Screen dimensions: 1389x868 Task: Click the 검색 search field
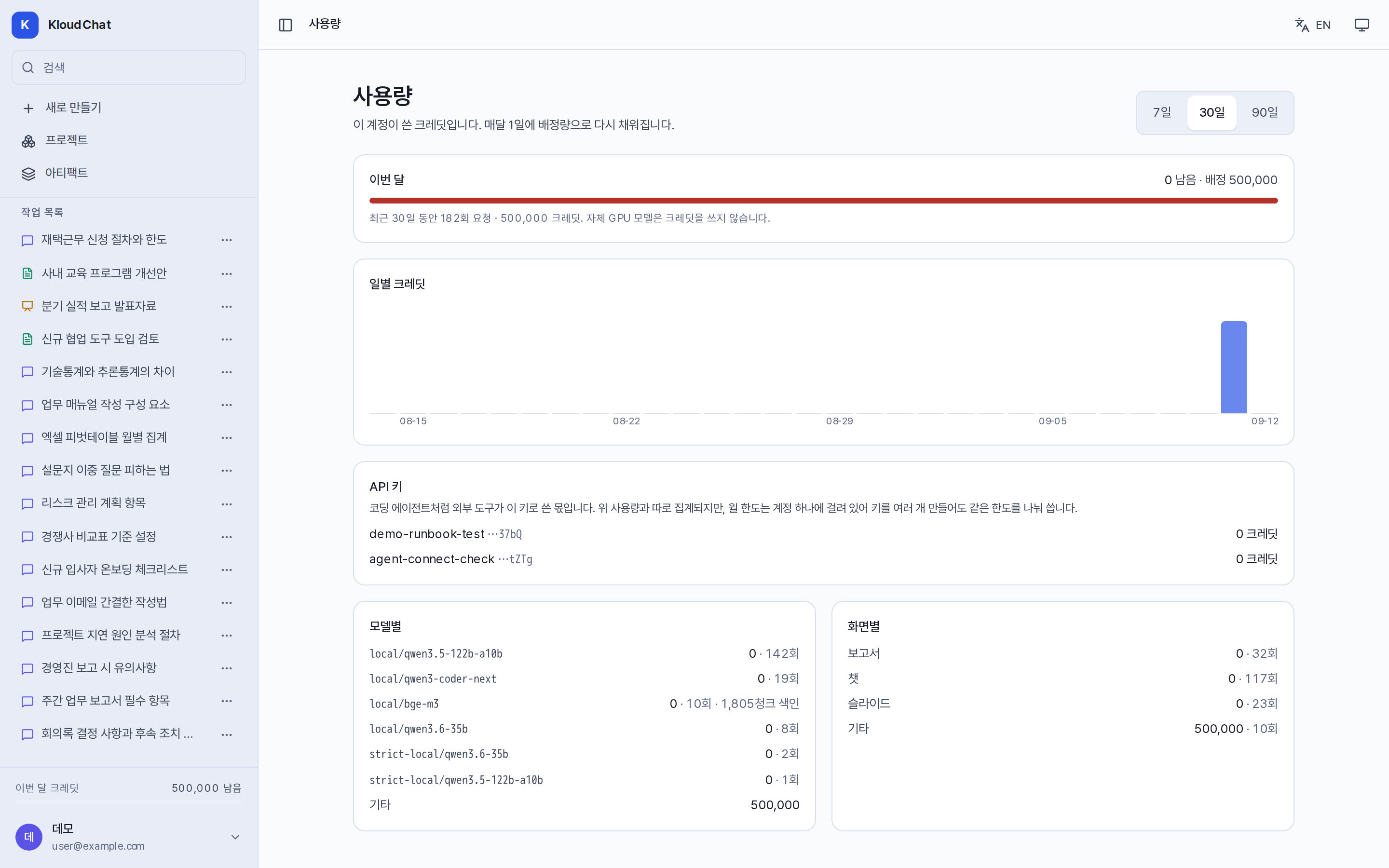coord(129,68)
